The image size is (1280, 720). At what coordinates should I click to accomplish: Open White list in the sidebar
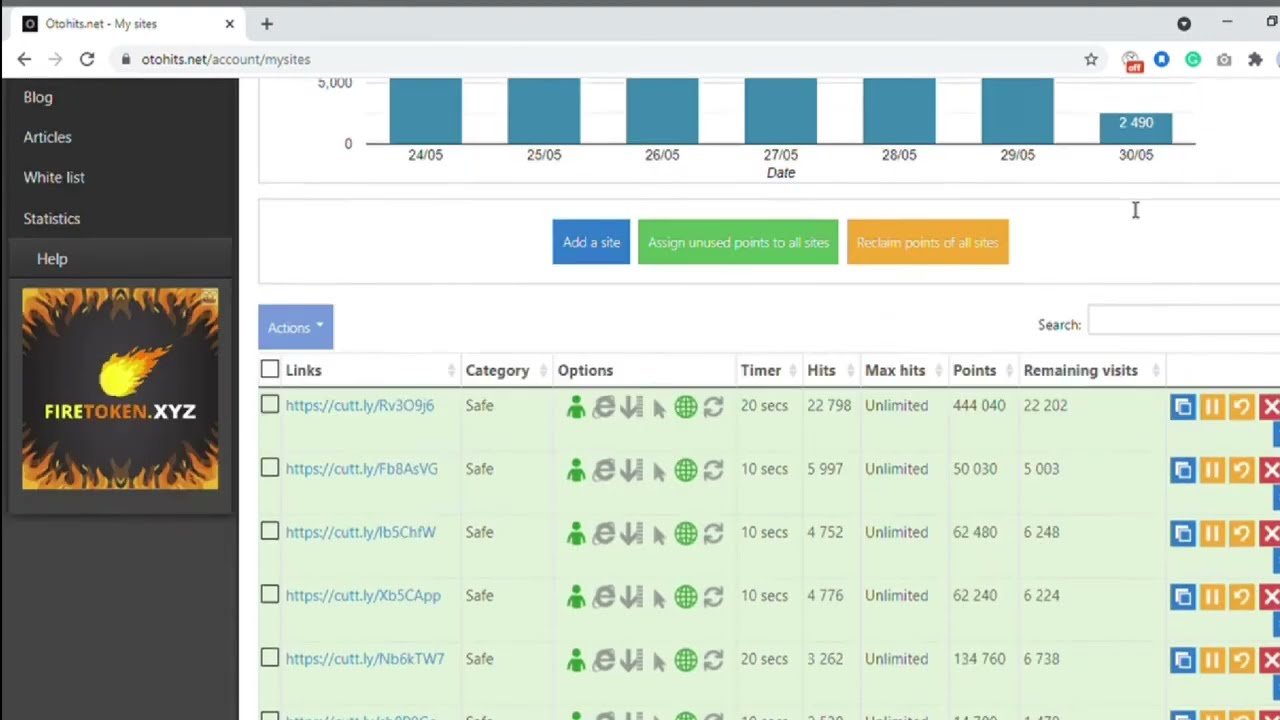pyautogui.click(x=54, y=177)
